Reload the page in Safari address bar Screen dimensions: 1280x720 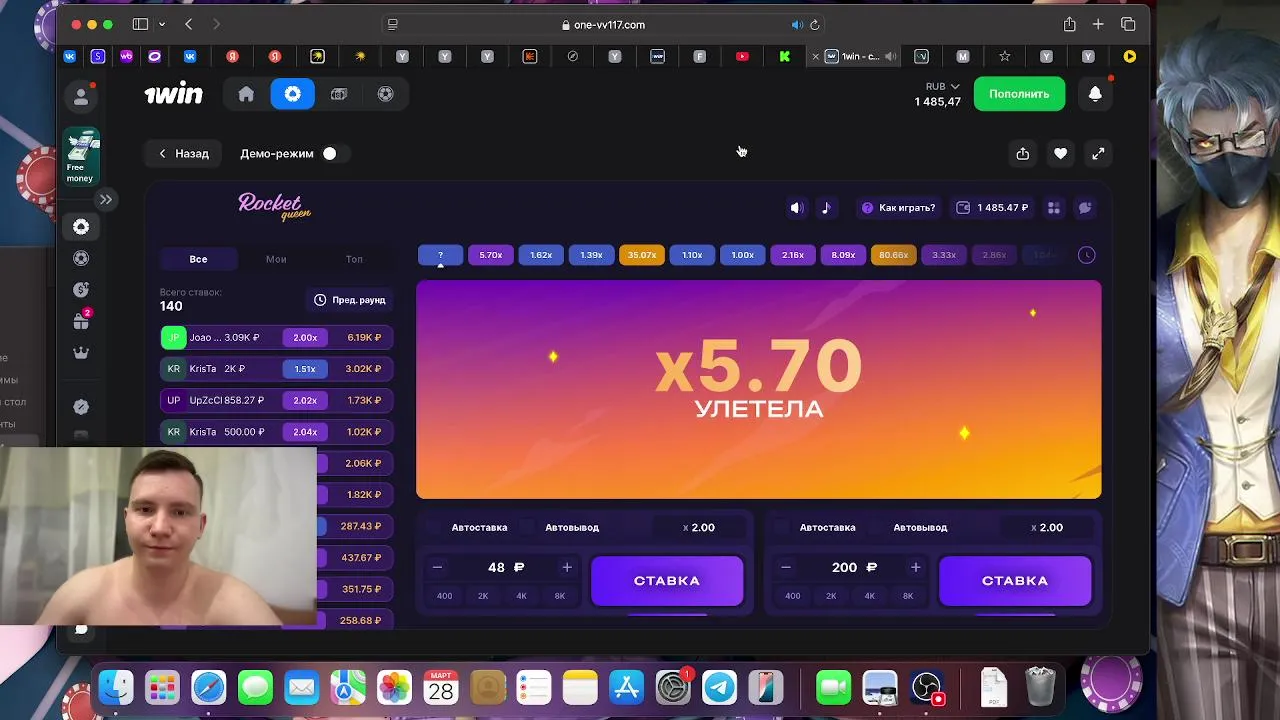815,25
